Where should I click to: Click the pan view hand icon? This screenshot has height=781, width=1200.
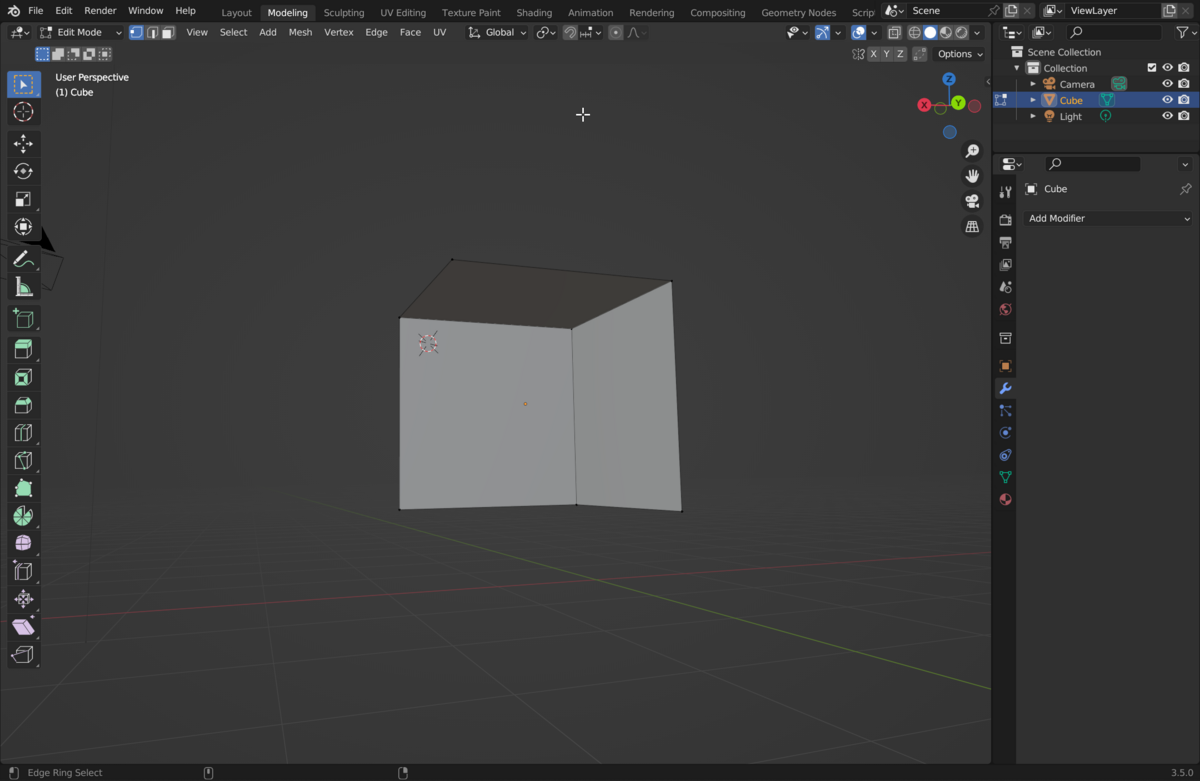click(x=972, y=176)
